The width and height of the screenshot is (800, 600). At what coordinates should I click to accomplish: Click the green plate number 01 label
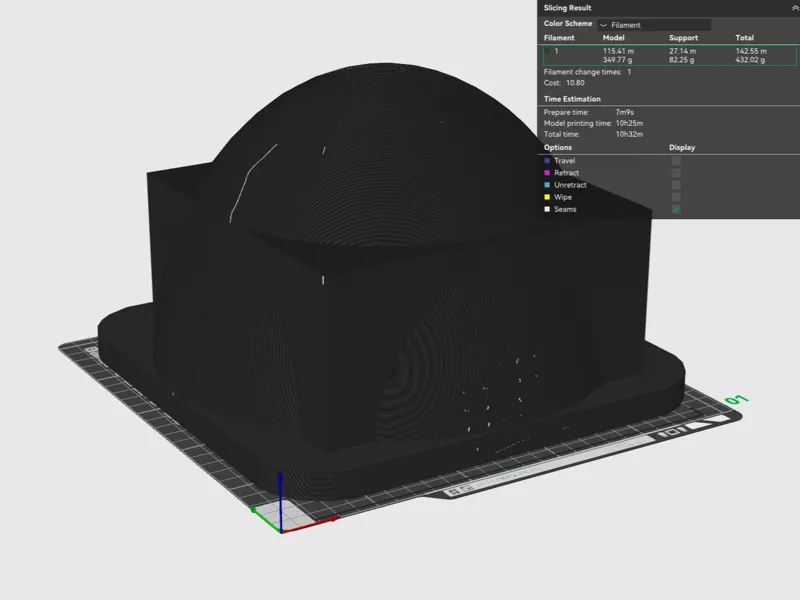(737, 399)
